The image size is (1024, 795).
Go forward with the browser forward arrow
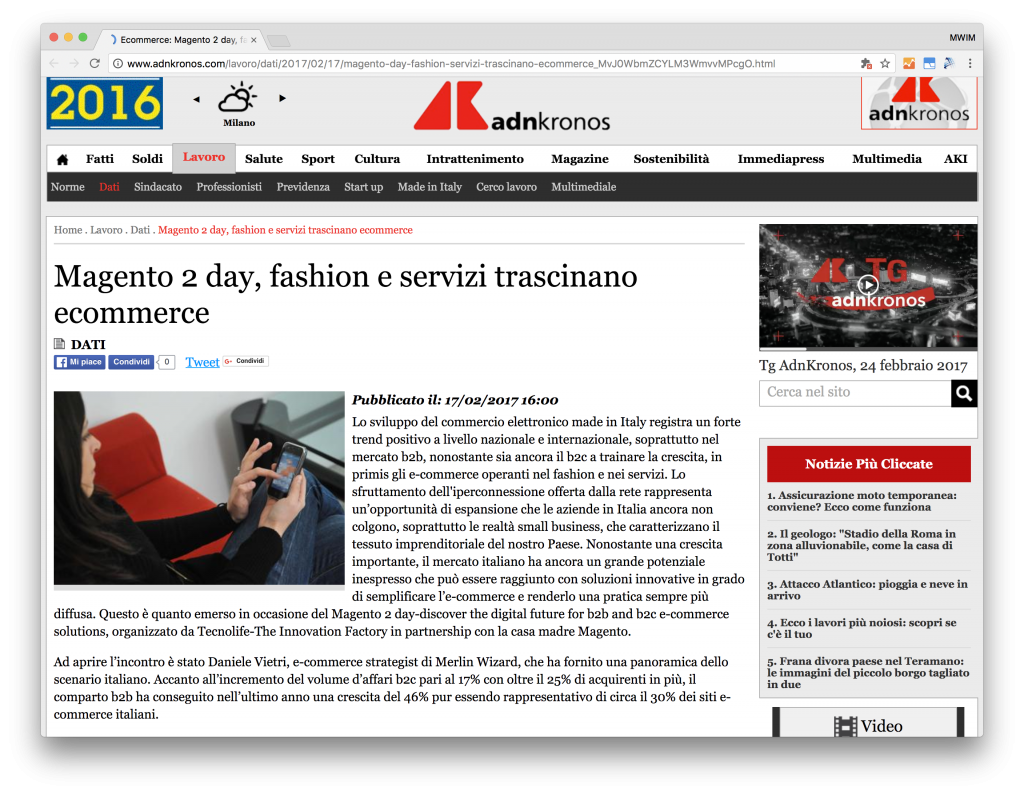(74, 63)
